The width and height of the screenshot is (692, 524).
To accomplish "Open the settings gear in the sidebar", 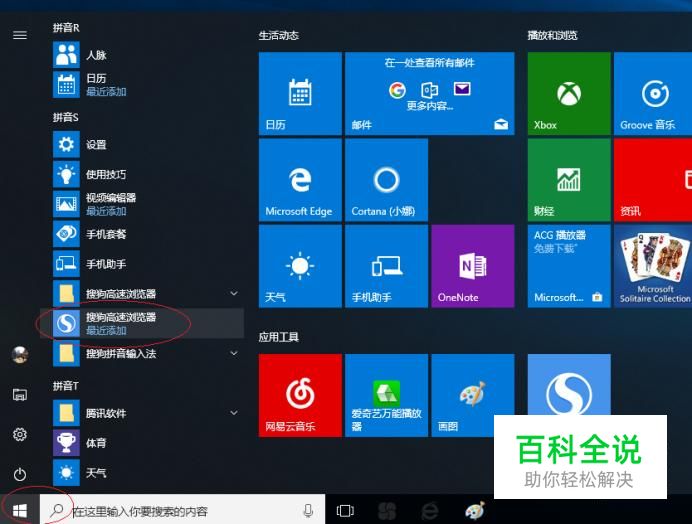I will pyautogui.click(x=20, y=434).
